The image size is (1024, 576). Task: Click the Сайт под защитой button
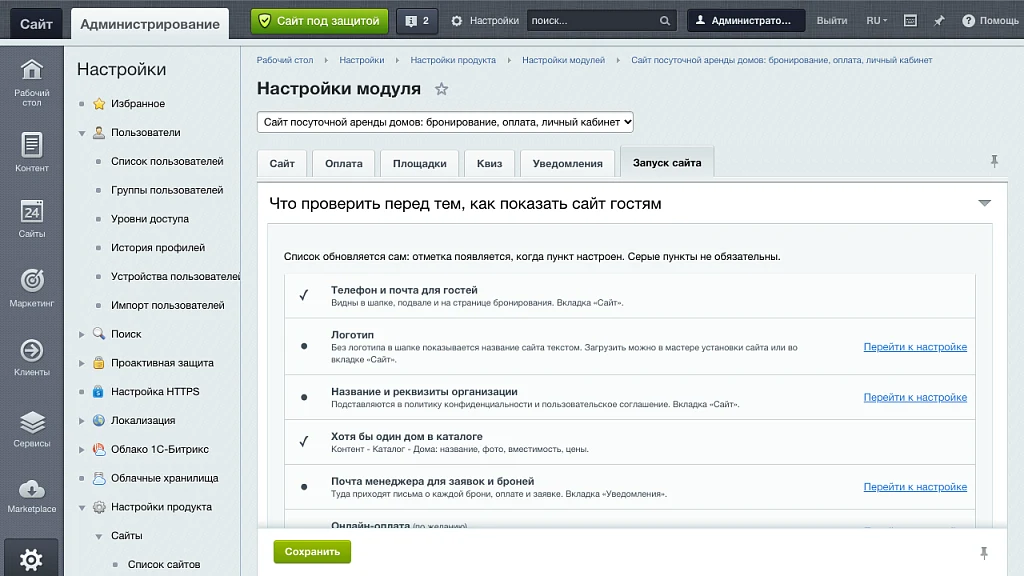[x=319, y=21]
